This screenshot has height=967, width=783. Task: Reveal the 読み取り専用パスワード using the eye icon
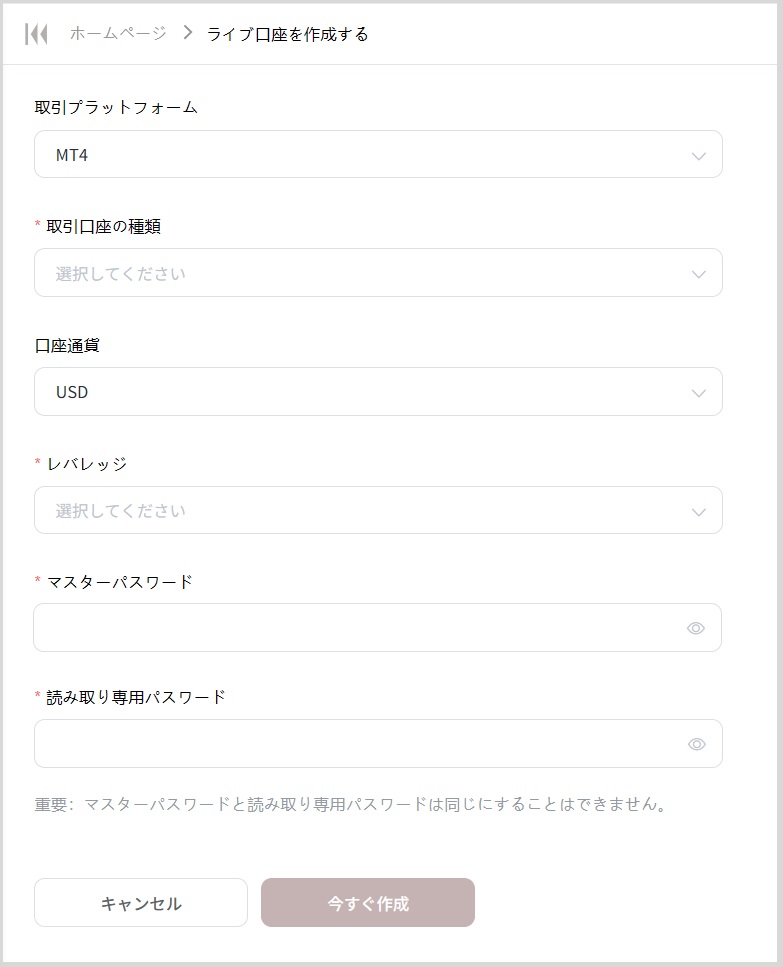pos(696,744)
